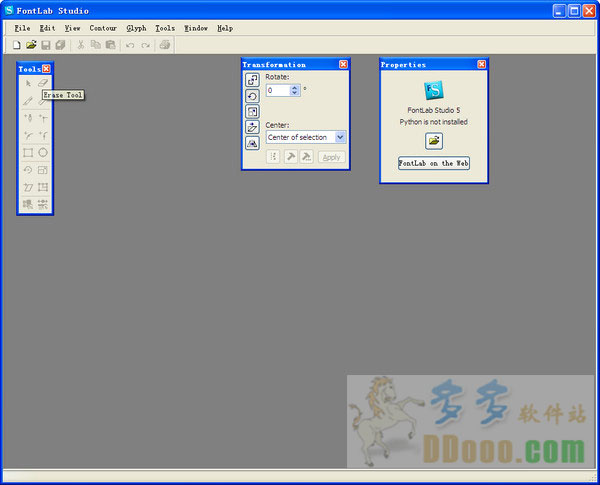Select the Knife tool in Tools panel
The image size is (600, 485).
point(28,101)
